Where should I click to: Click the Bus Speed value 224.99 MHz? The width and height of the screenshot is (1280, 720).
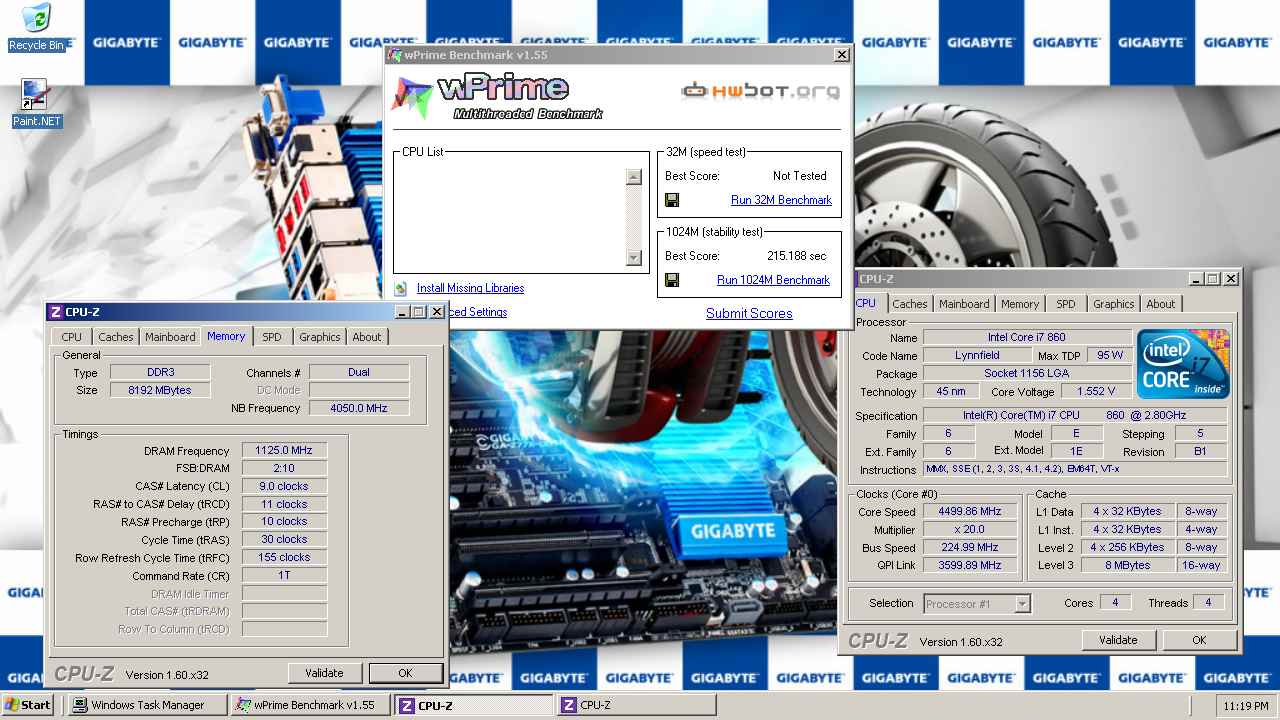point(969,547)
